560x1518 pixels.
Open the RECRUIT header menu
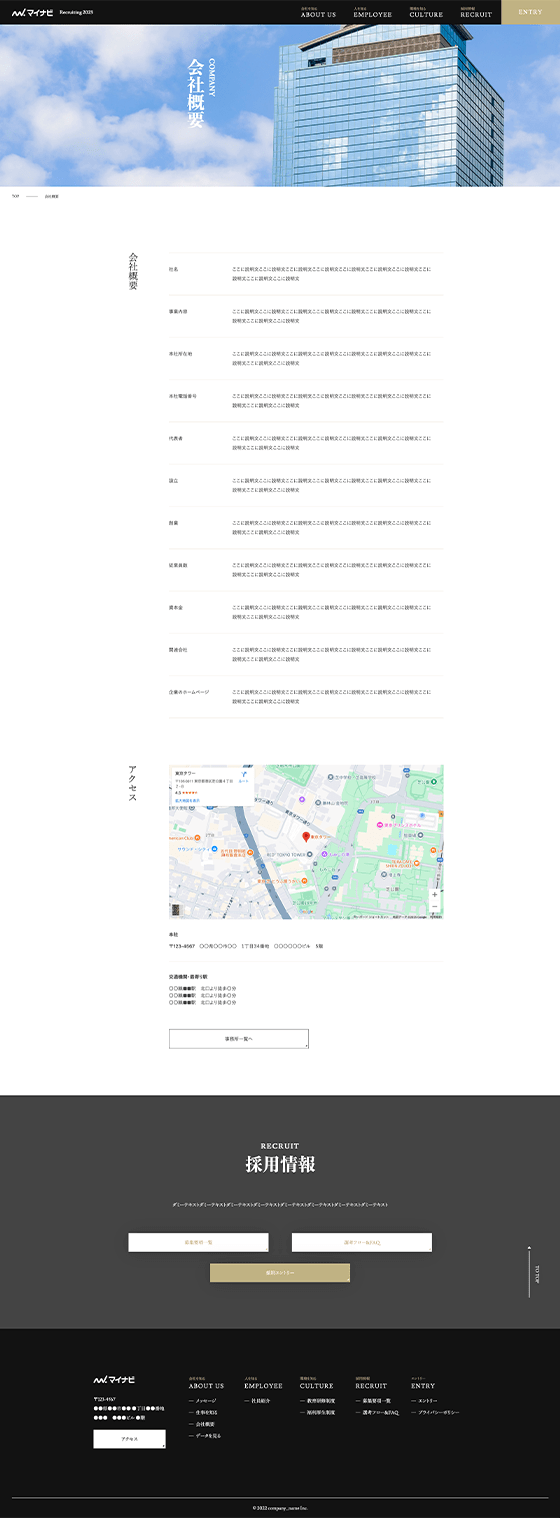[x=476, y=13]
